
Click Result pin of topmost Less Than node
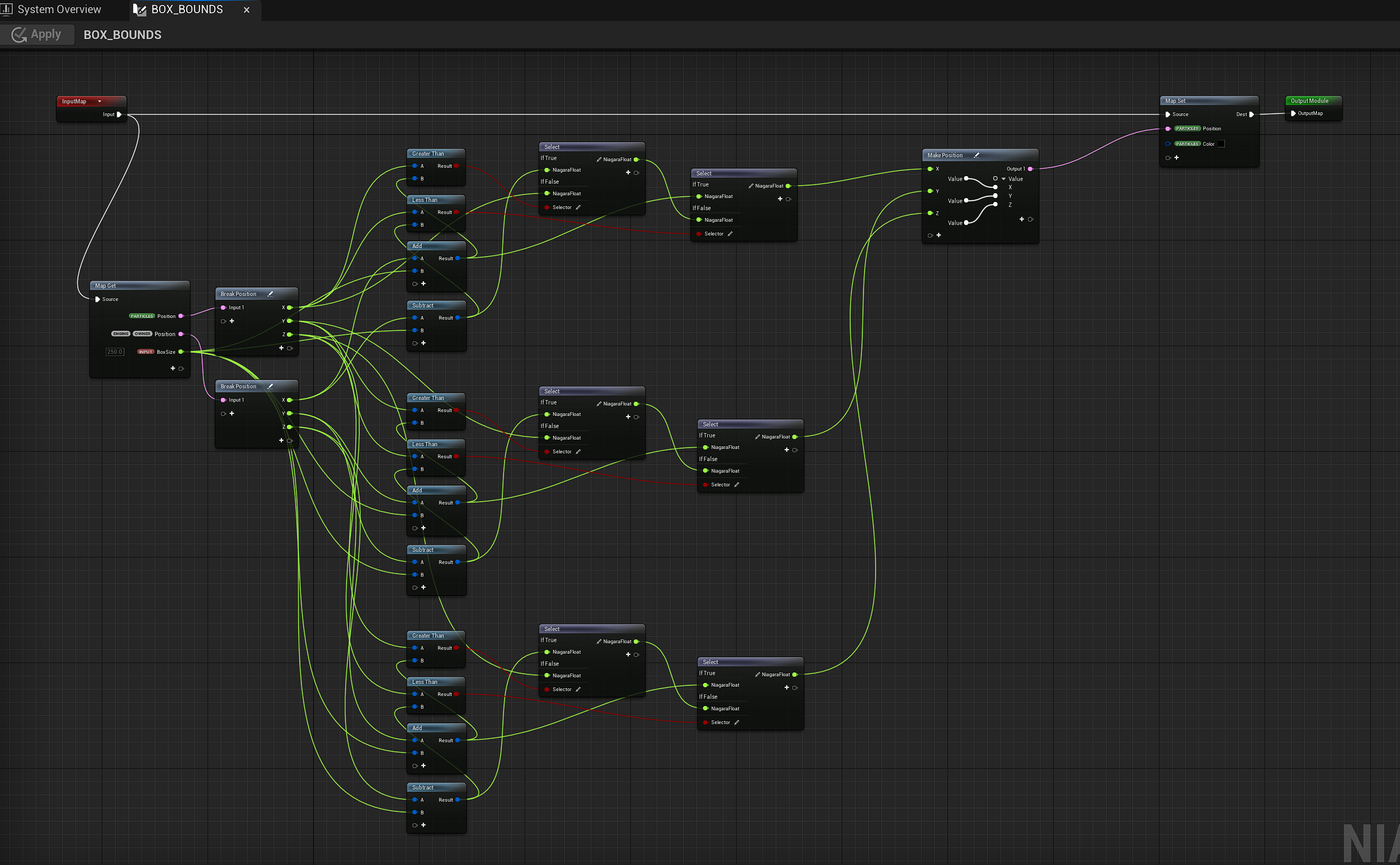[x=456, y=212]
